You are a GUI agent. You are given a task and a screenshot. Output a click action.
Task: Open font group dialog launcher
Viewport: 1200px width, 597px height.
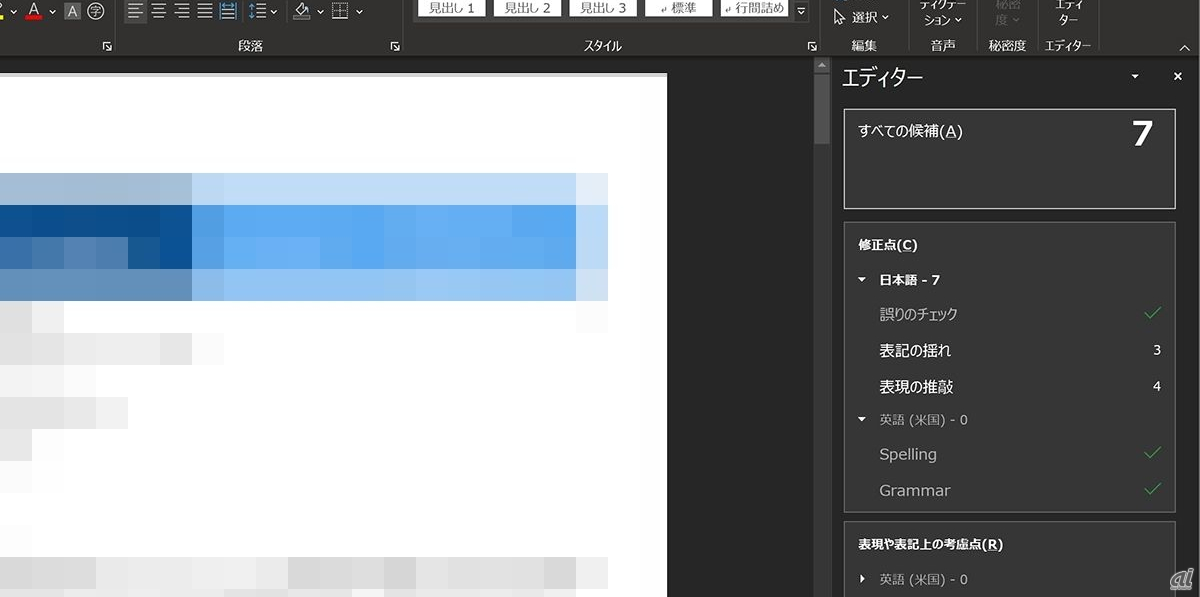pyautogui.click(x=108, y=46)
